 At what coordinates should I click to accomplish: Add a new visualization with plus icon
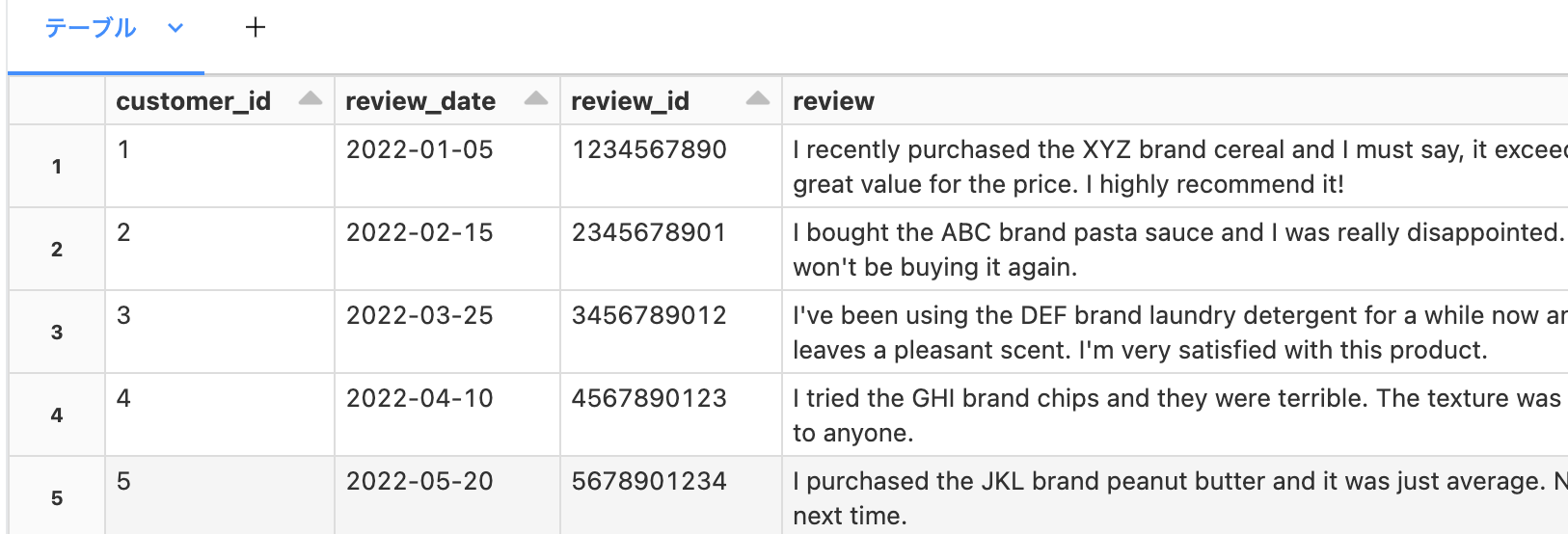256,28
